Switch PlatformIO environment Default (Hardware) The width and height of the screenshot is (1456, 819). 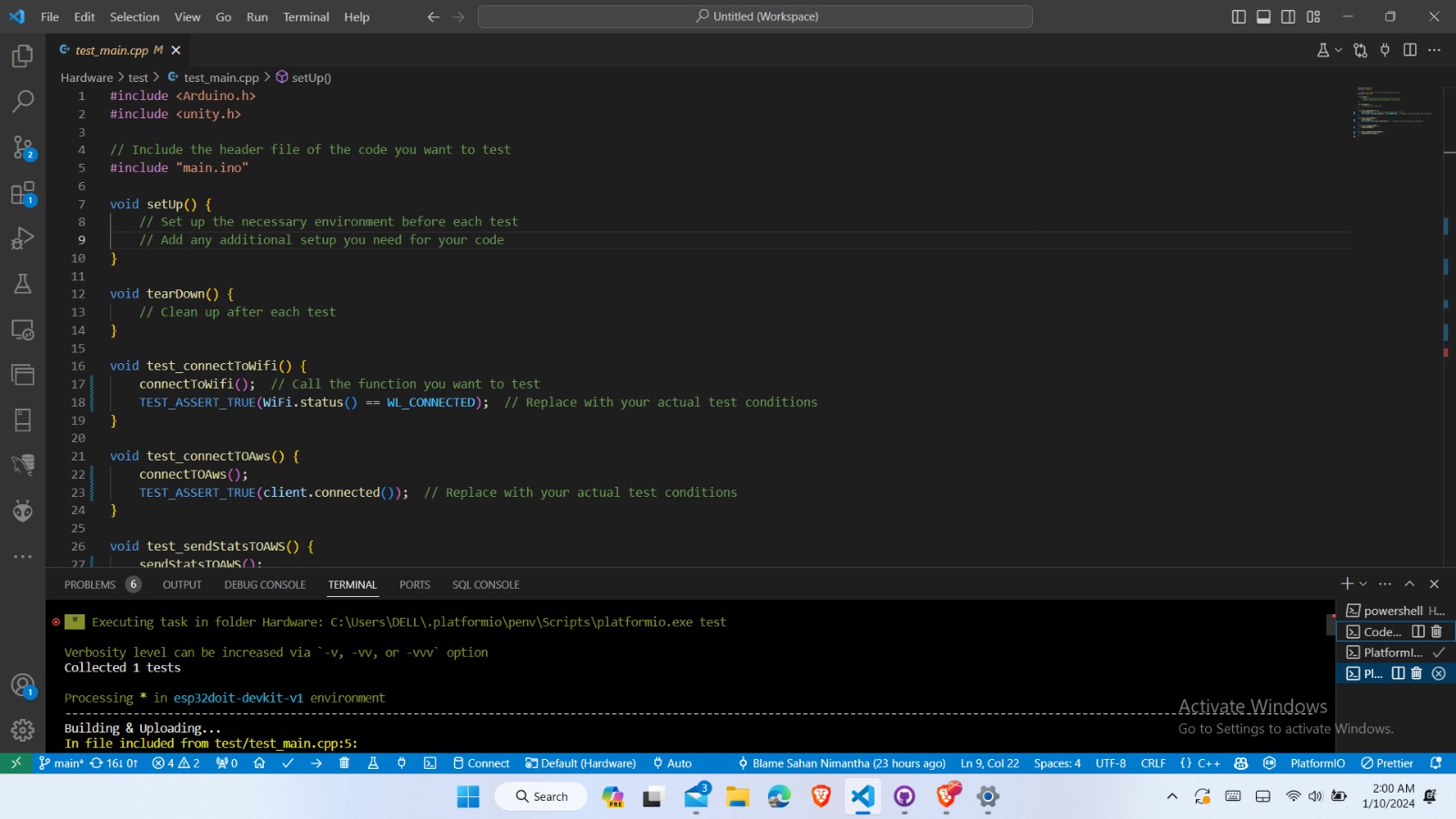click(580, 763)
